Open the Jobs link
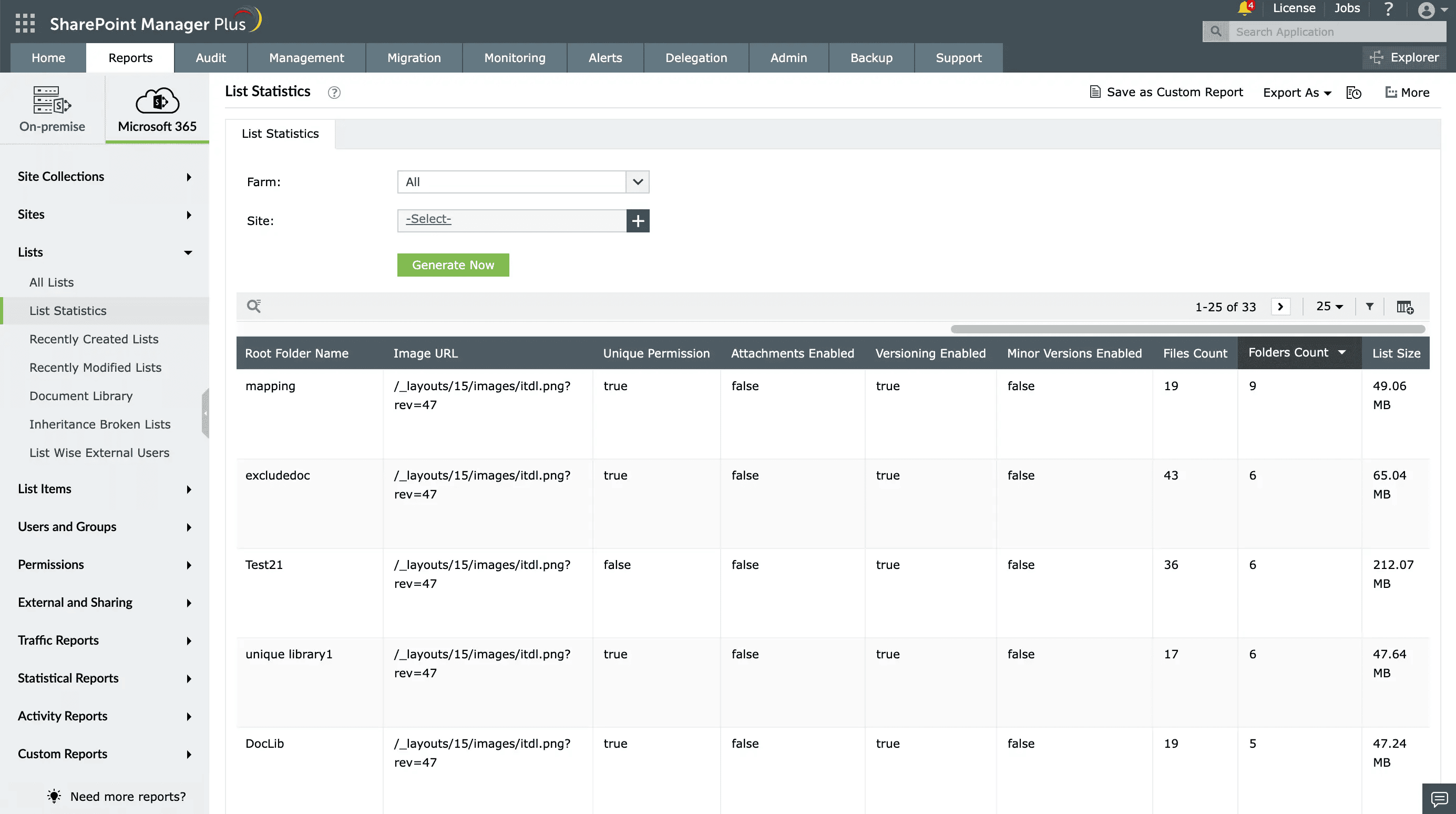 pos(1347,8)
